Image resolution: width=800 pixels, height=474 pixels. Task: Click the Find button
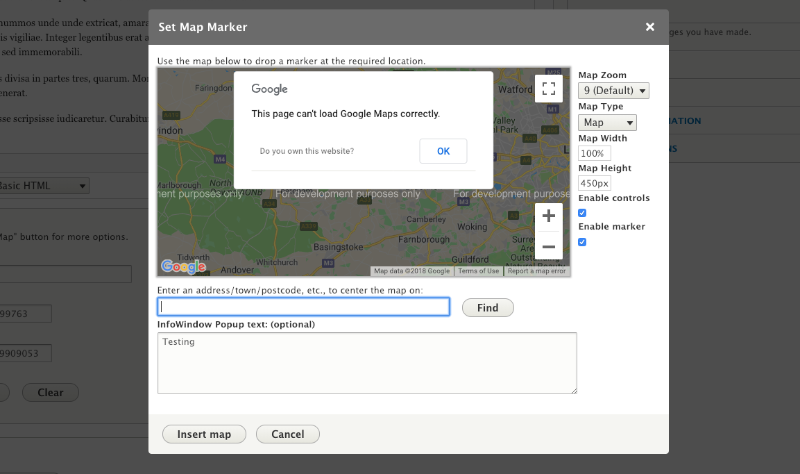pos(488,308)
